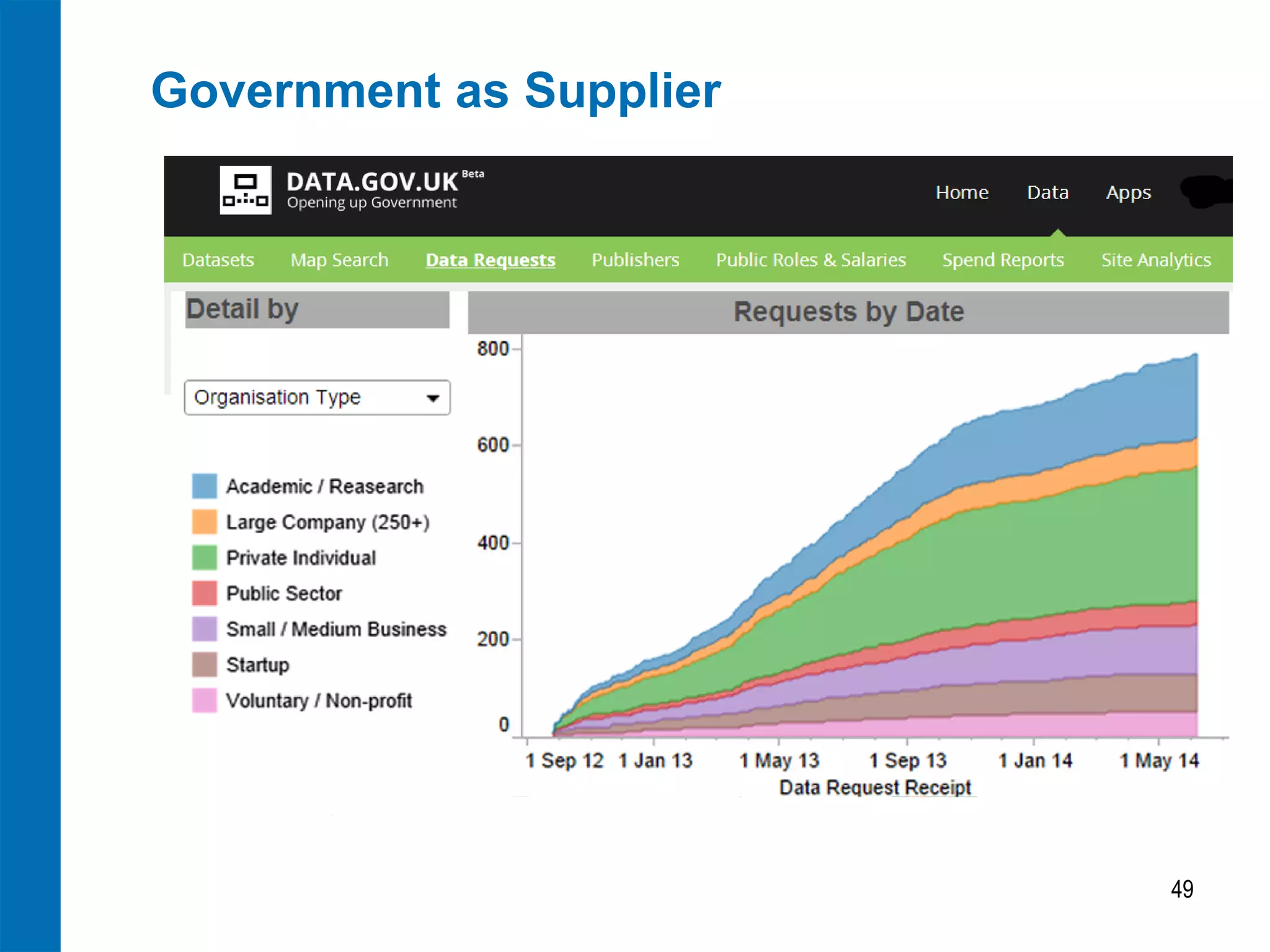Click the Voluntary / Non-profit pink swatch
Viewport: 1270px width, 952px height.
click(205, 700)
